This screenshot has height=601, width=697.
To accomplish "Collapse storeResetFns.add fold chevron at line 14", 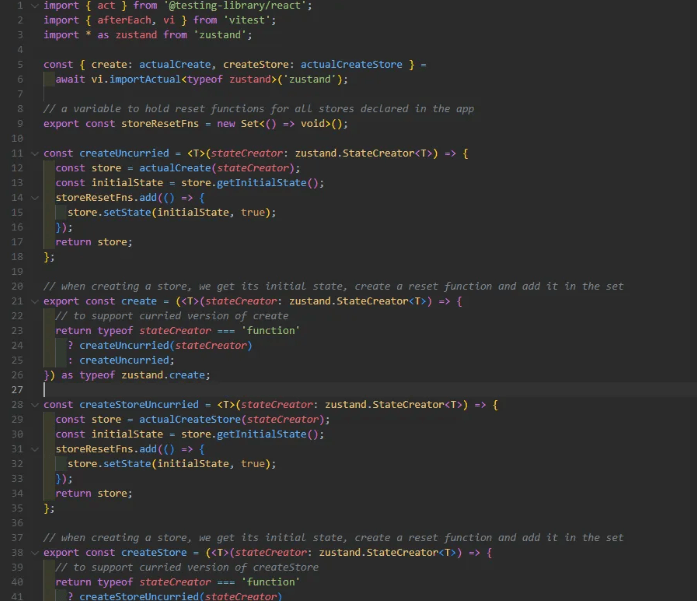I will point(35,198).
